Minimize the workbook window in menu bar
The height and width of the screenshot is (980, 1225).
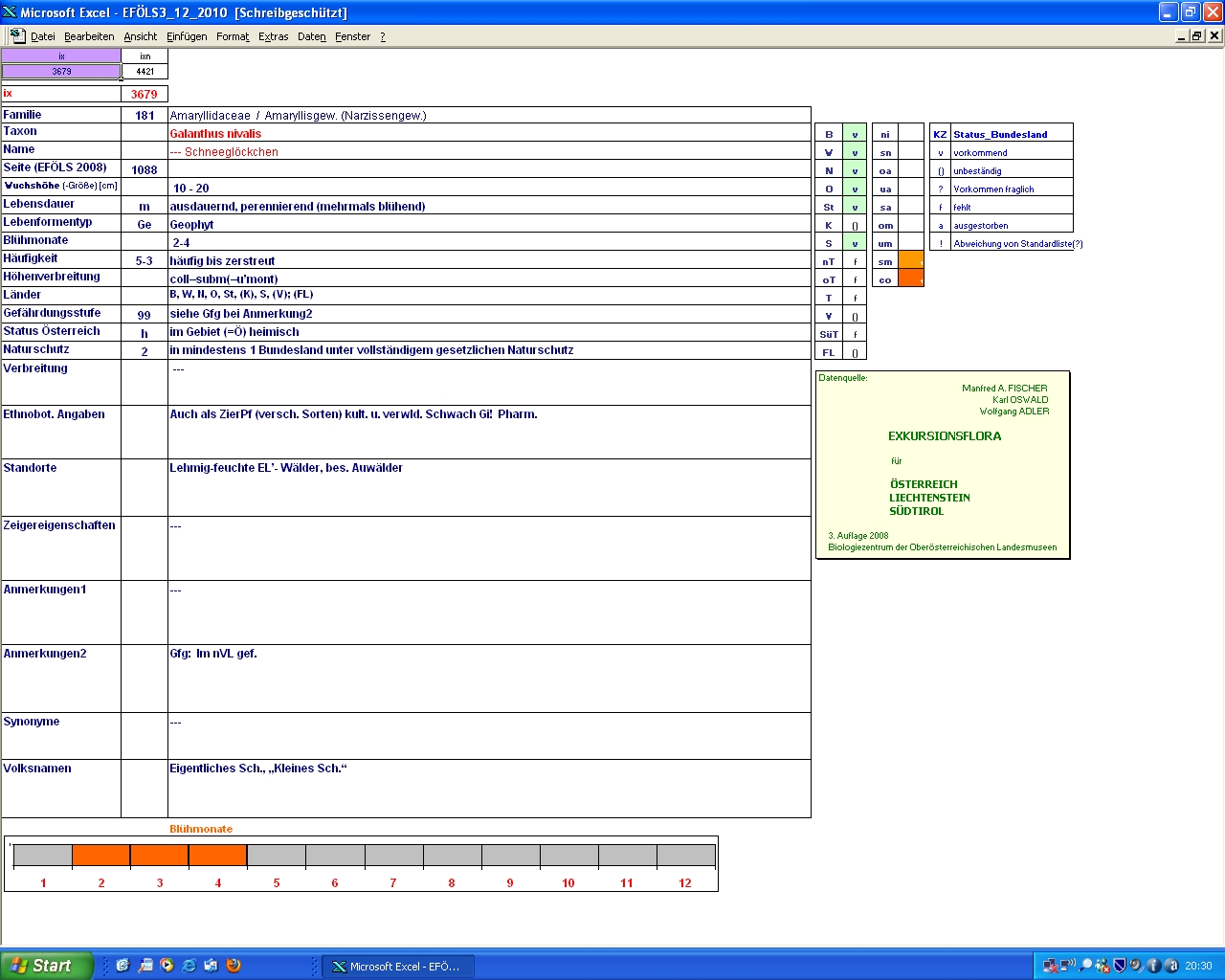pos(1182,35)
